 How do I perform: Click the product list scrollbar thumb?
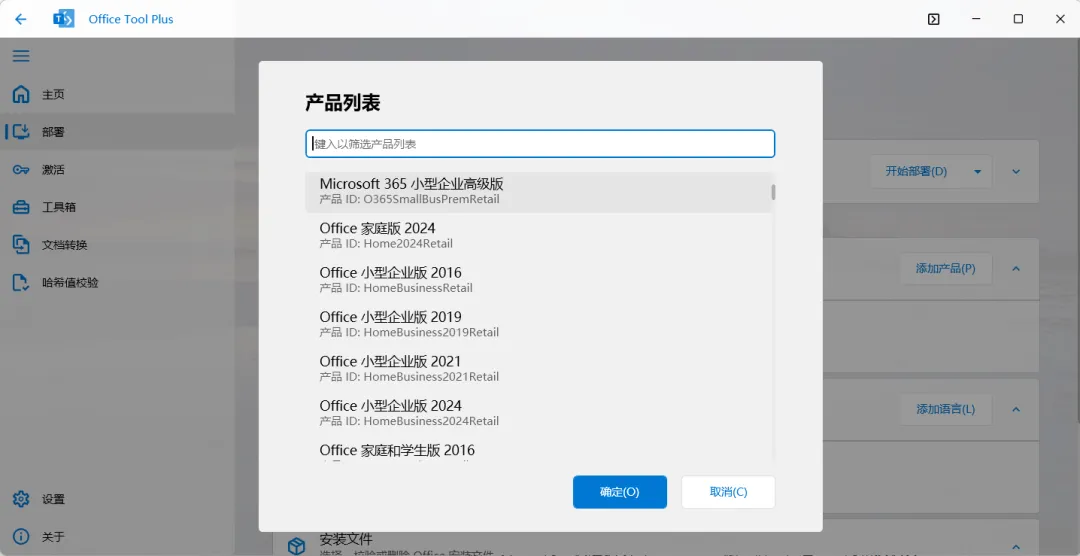773,192
